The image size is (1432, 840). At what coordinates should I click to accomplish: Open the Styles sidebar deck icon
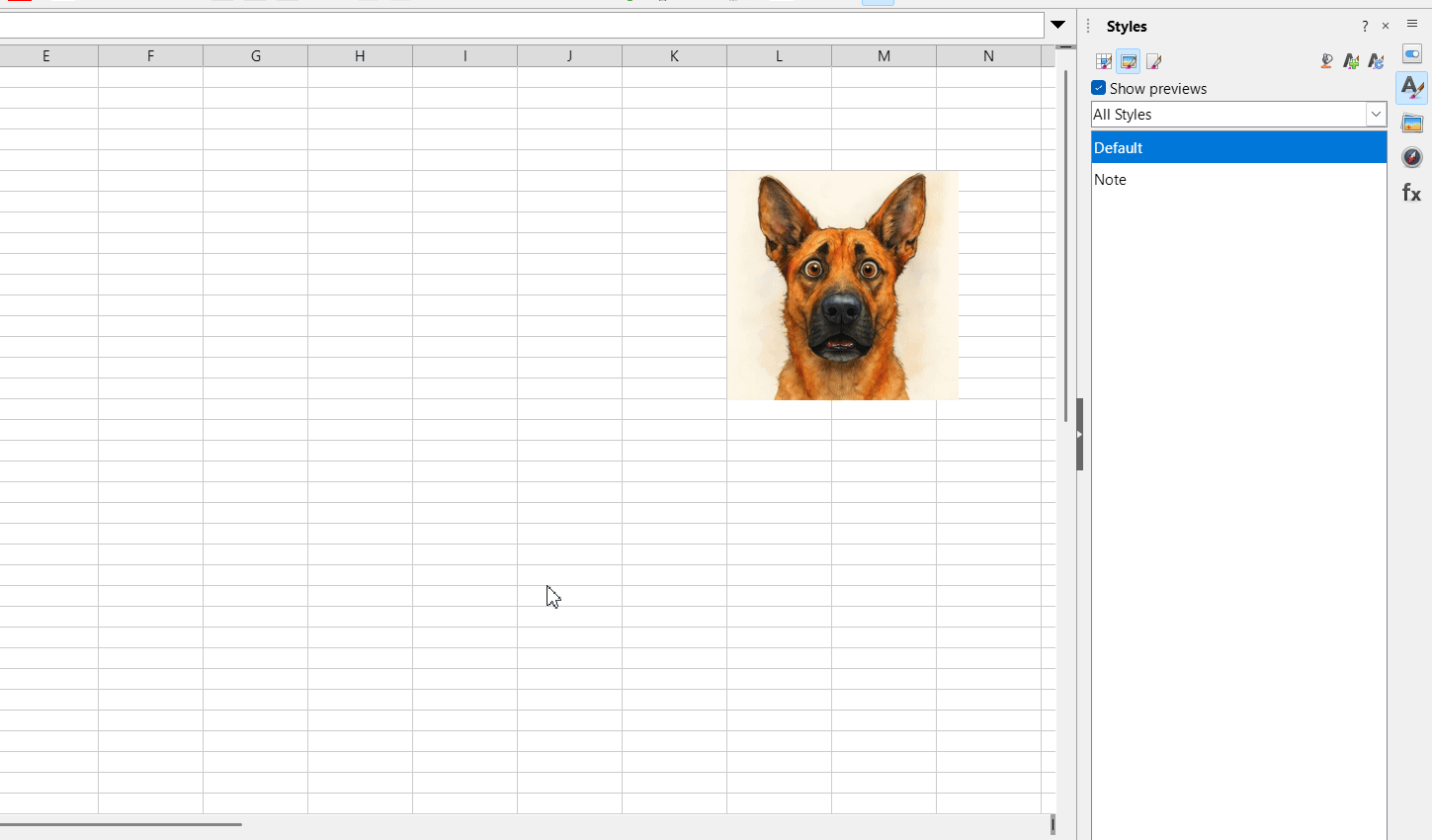point(1412,88)
